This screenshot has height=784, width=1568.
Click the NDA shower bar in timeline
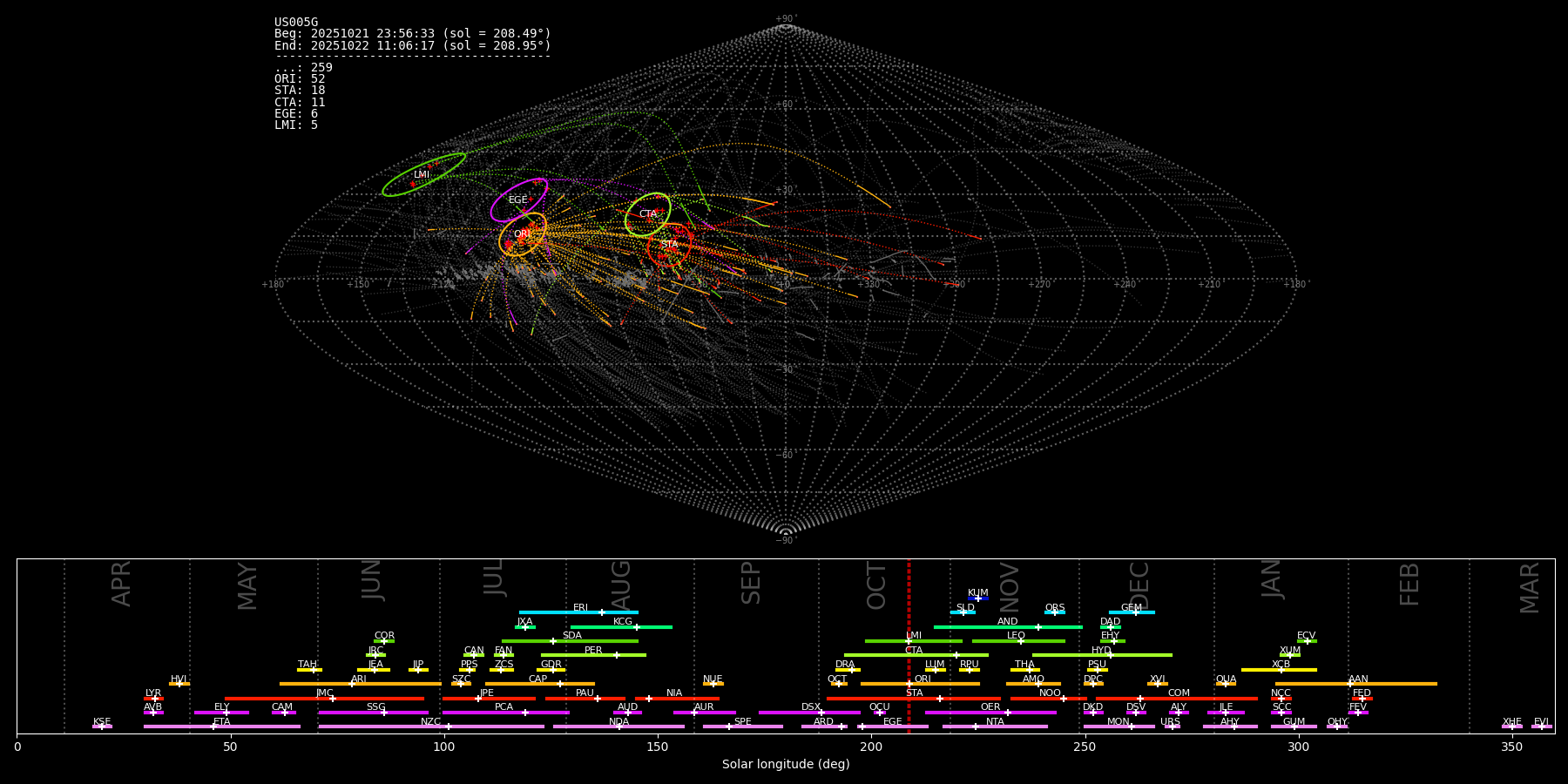click(x=618, y=727)
